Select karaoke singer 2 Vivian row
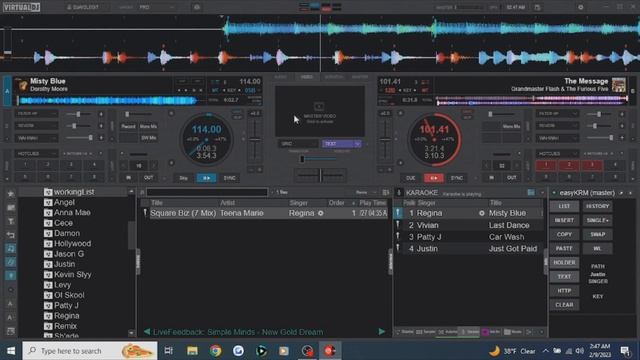This screenshot has height=360, width=640. pos(469,225)
